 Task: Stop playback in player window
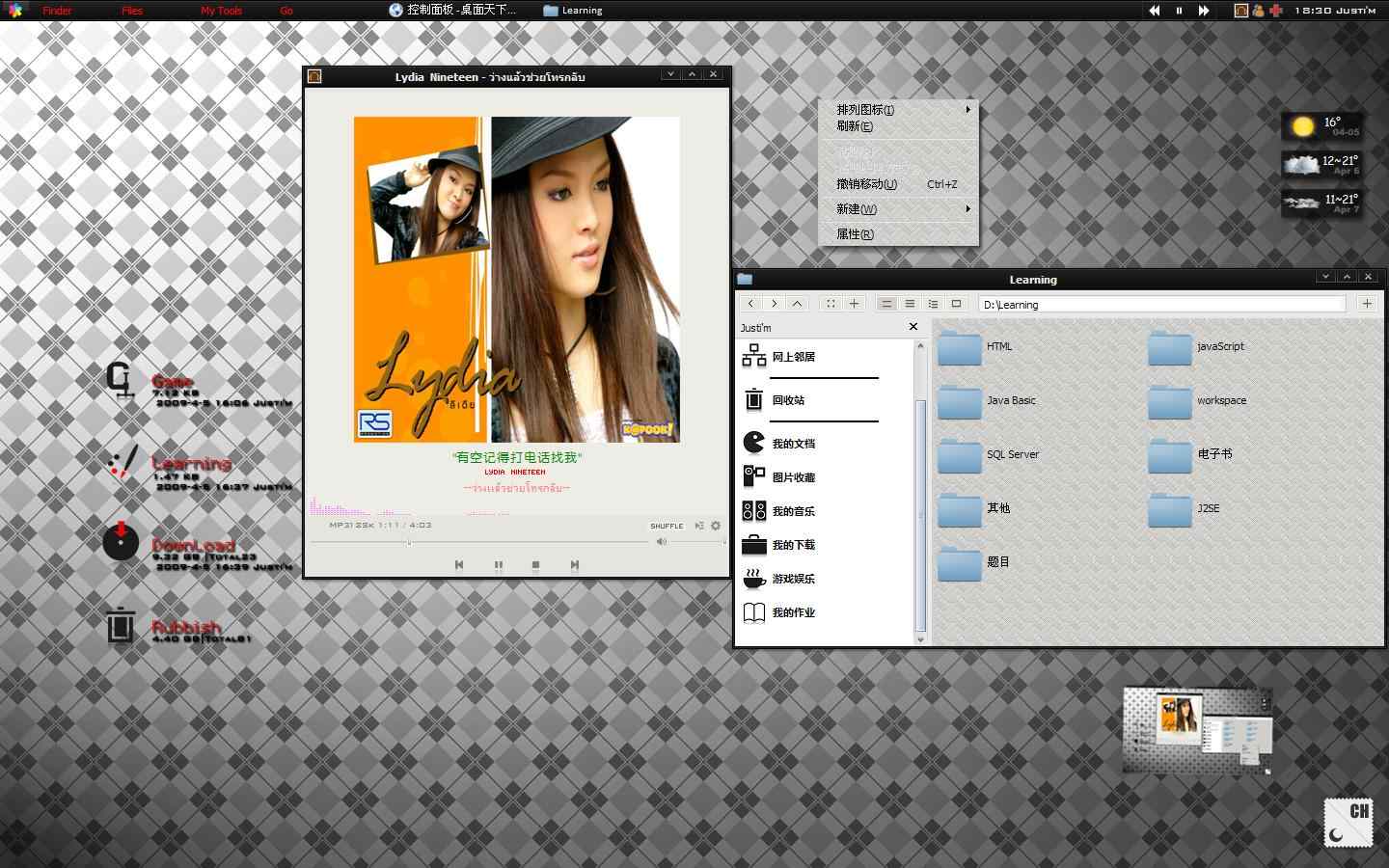click(x=535, y=565)
